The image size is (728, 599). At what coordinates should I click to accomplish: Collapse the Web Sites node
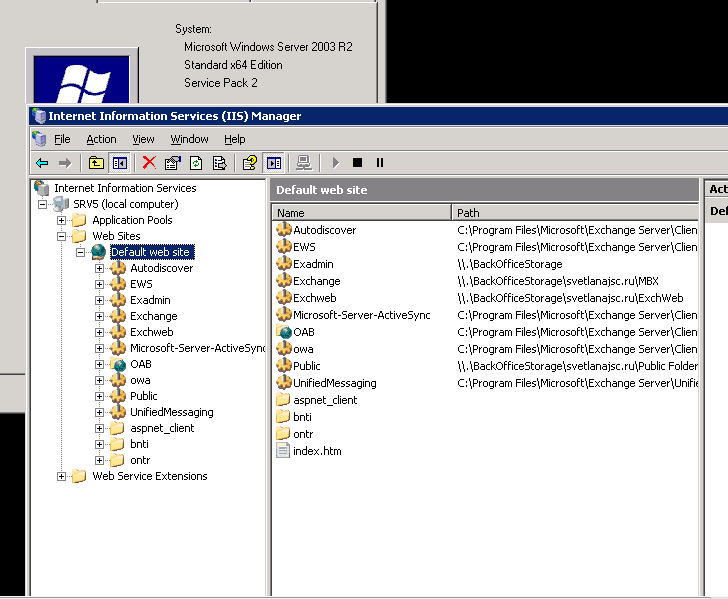click(x=61, y=236)
